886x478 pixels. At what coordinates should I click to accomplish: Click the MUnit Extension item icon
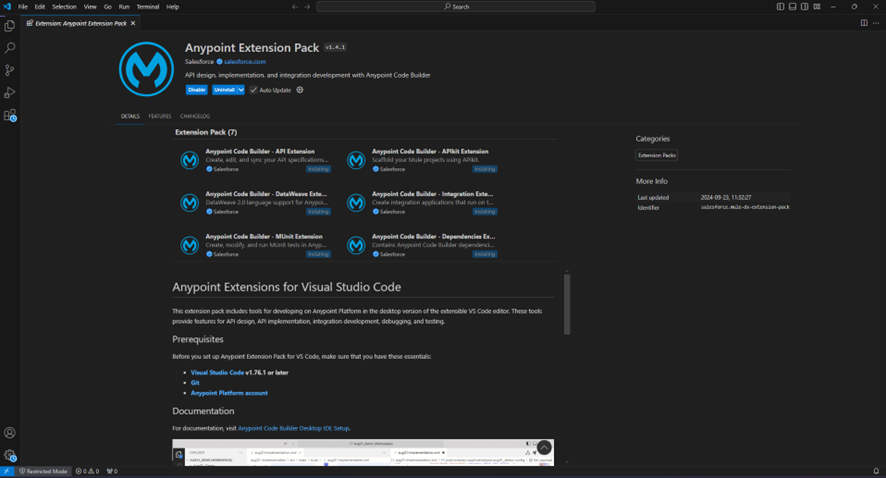(189, 246)
